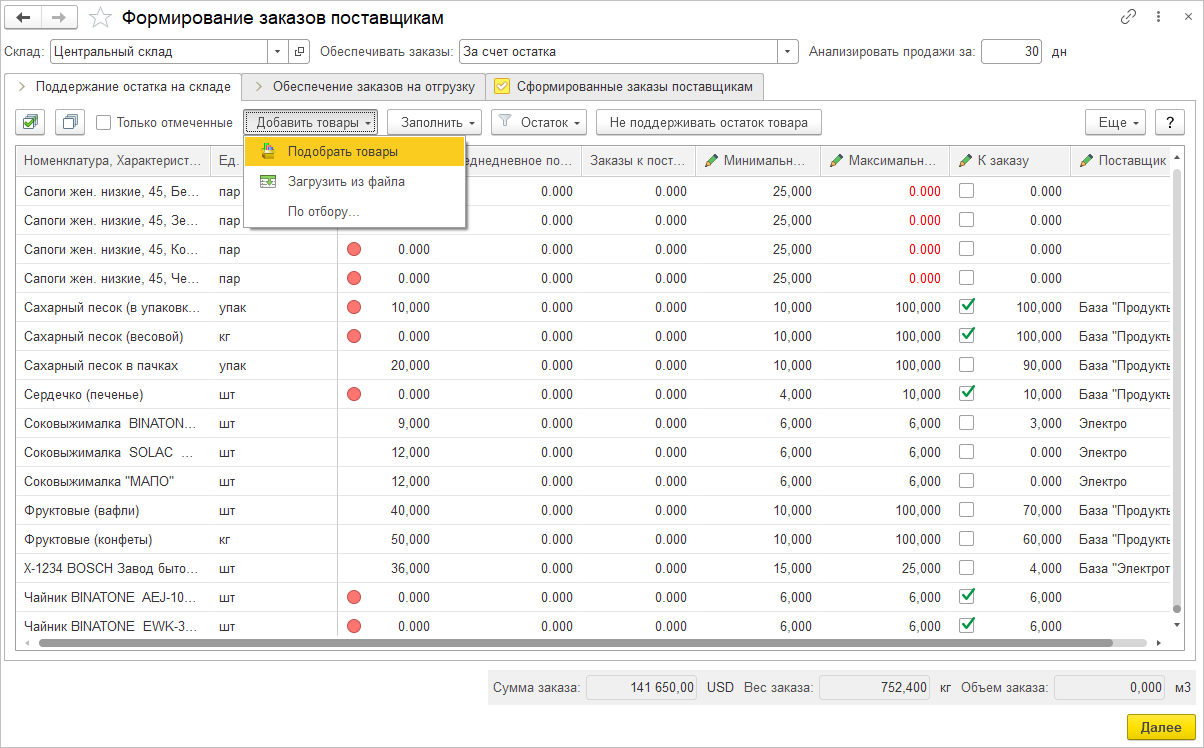Check К заказу for Соковыжималка "МАПО"

coord(967,480)
